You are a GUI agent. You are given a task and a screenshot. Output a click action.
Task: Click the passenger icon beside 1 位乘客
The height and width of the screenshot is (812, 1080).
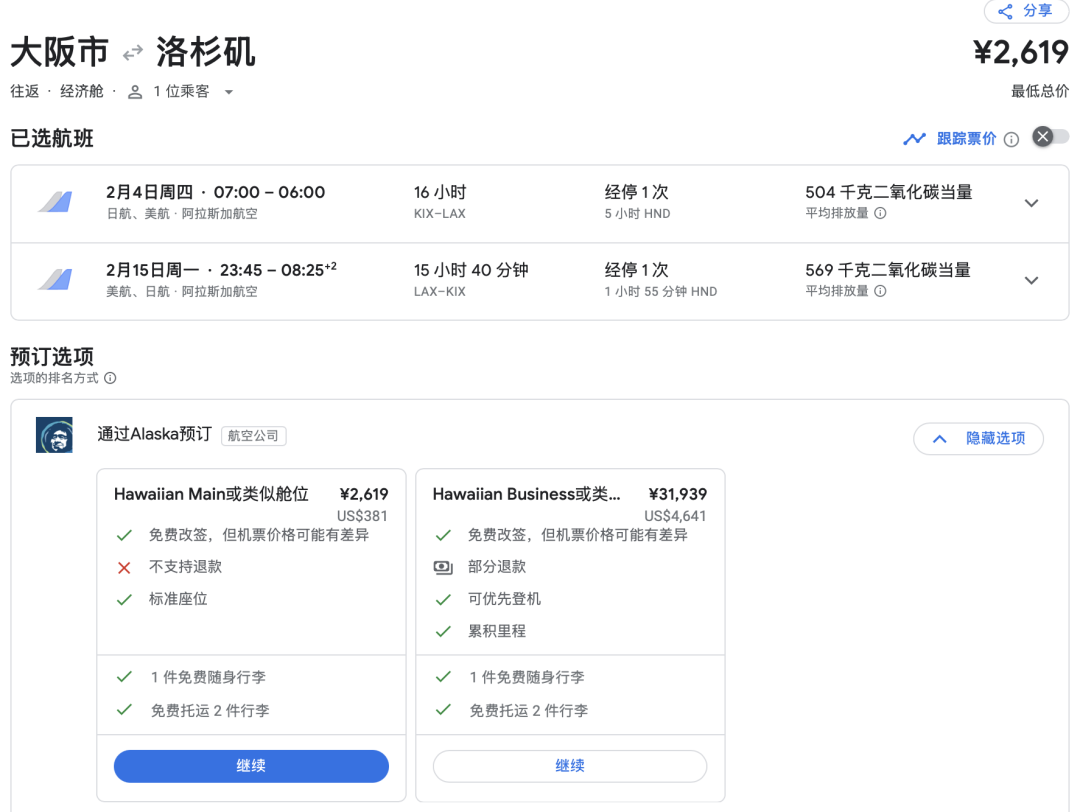(x=135, y=91)
